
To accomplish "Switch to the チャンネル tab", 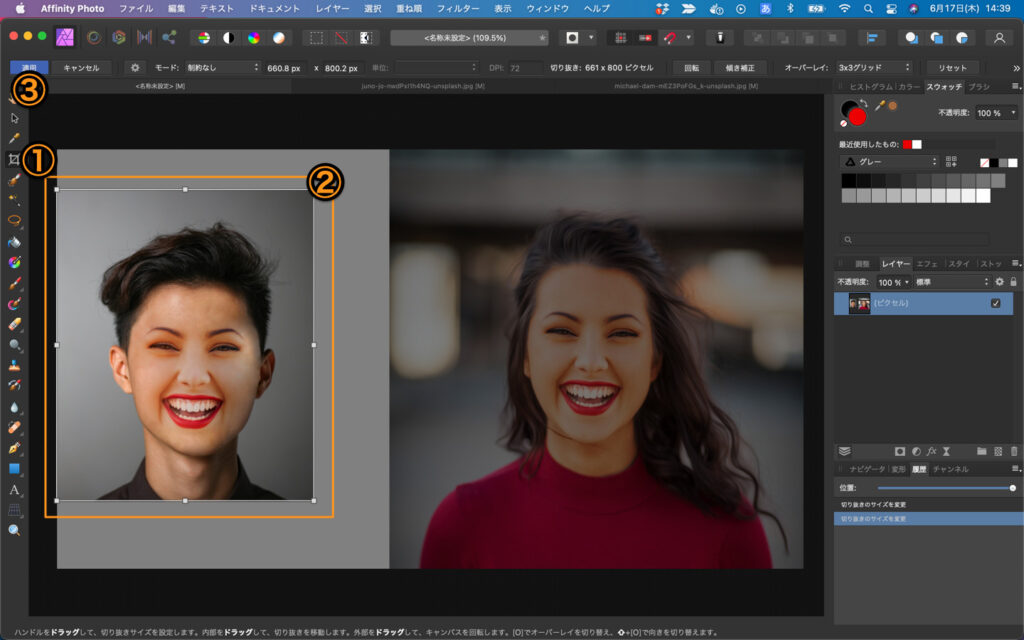I will pos(950,468).
